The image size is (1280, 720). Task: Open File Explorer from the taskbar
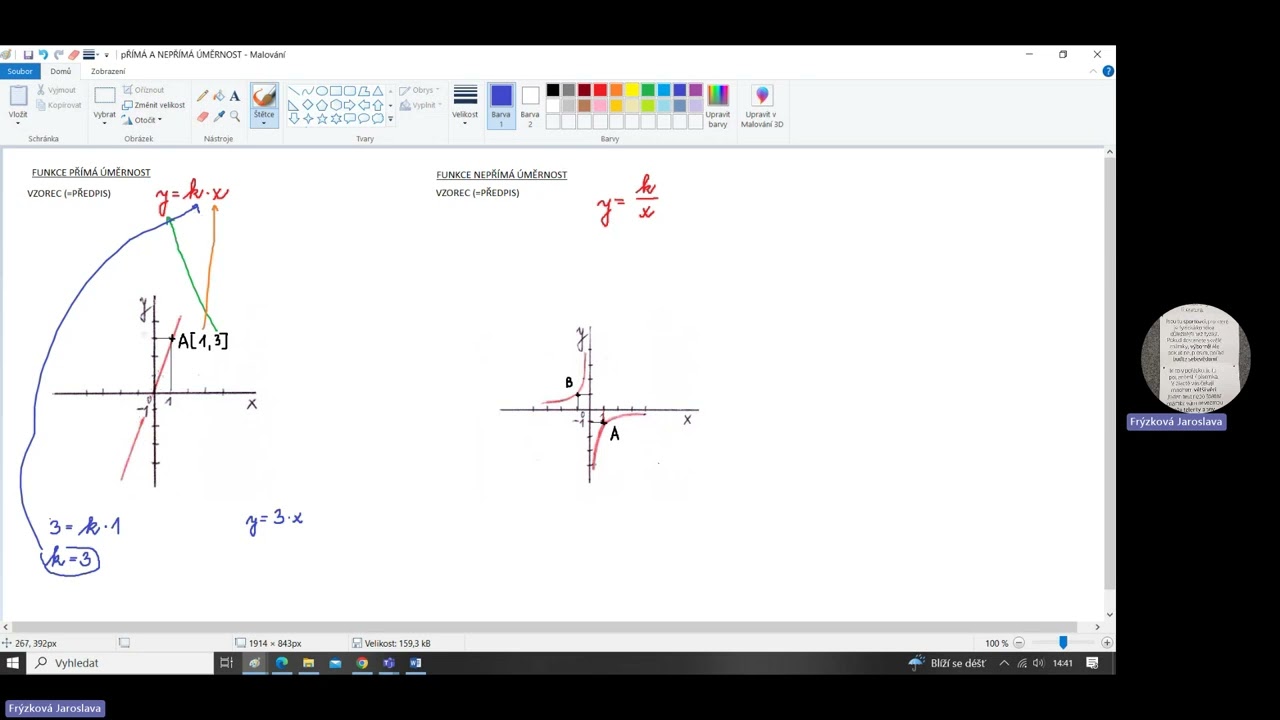click(x=308, y=663)
